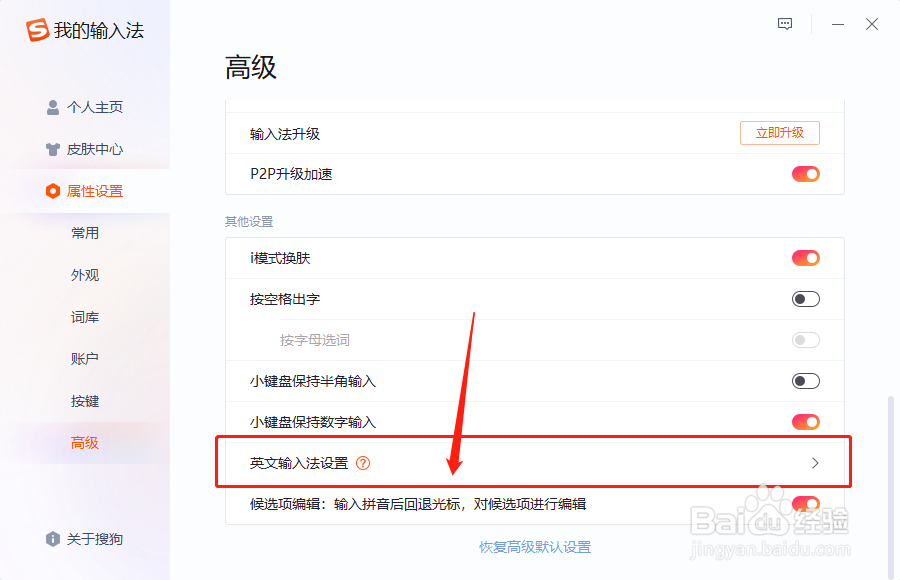900x580 pixels.
Task: Open the 个人主页 personal homepage icon
Action: [52, 107]
